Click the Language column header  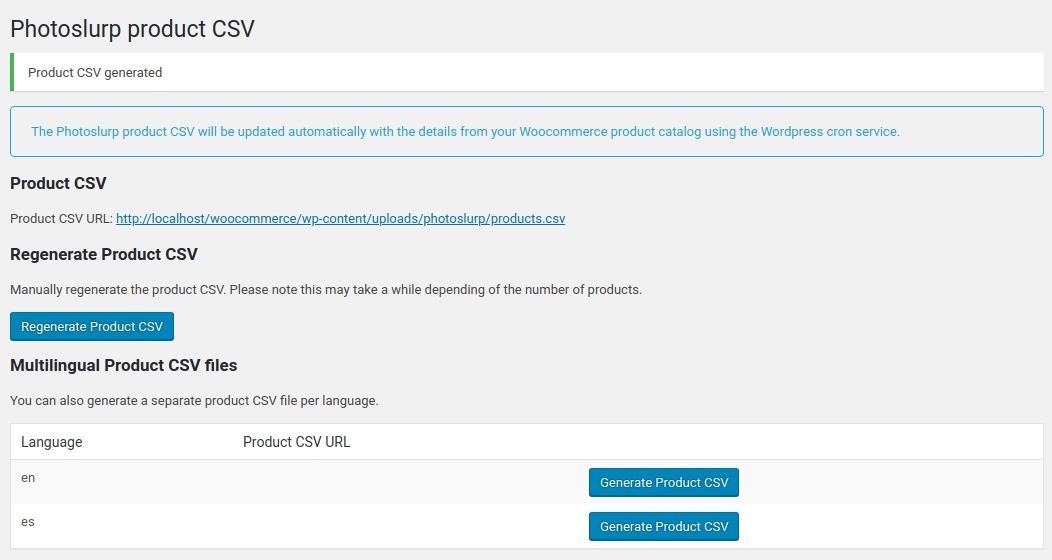tap(52, 442)
